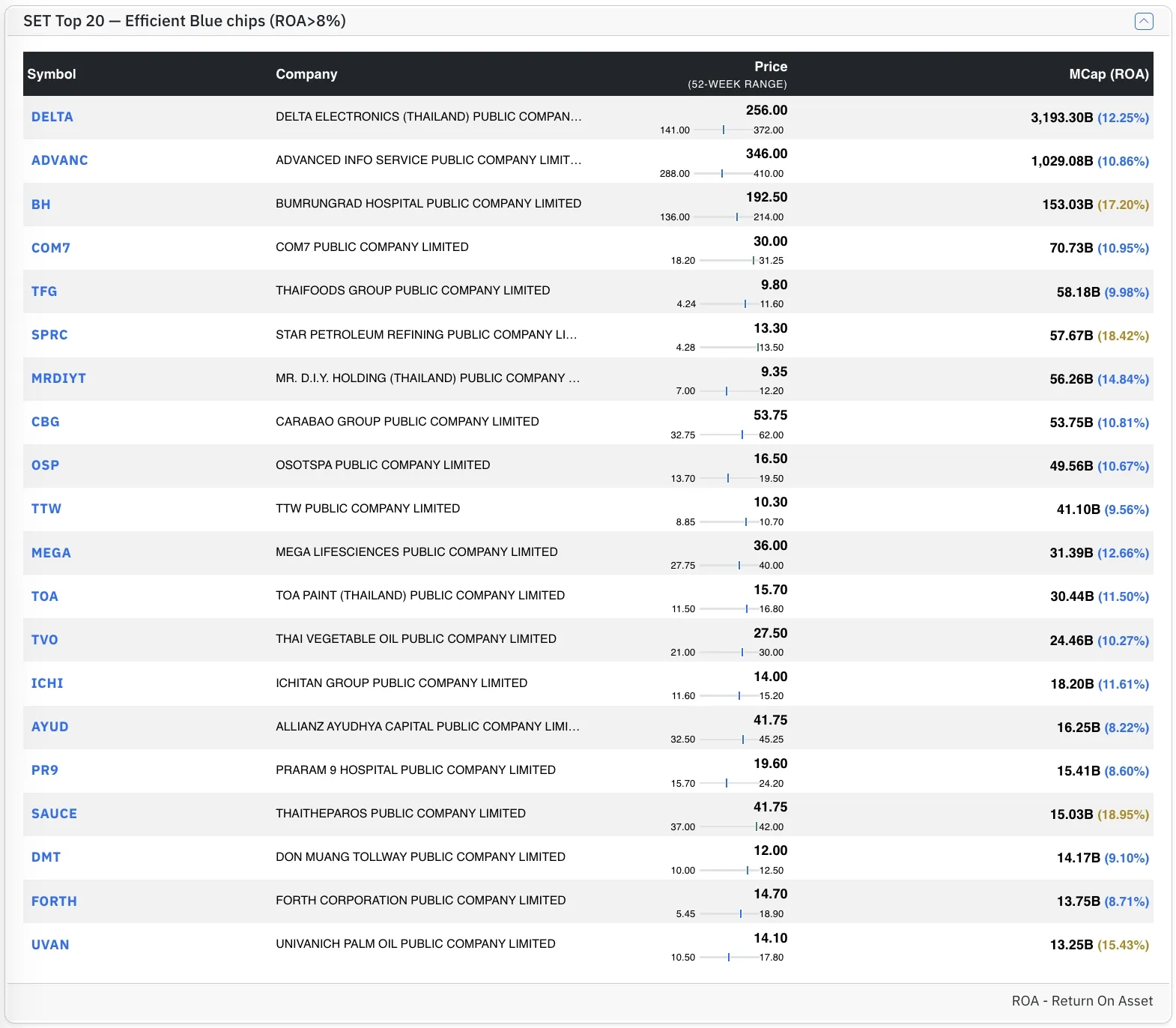Viewport: 1176px width, 1028px height.
Task: Click FORTH price 14.70
Action: [771, 894]
